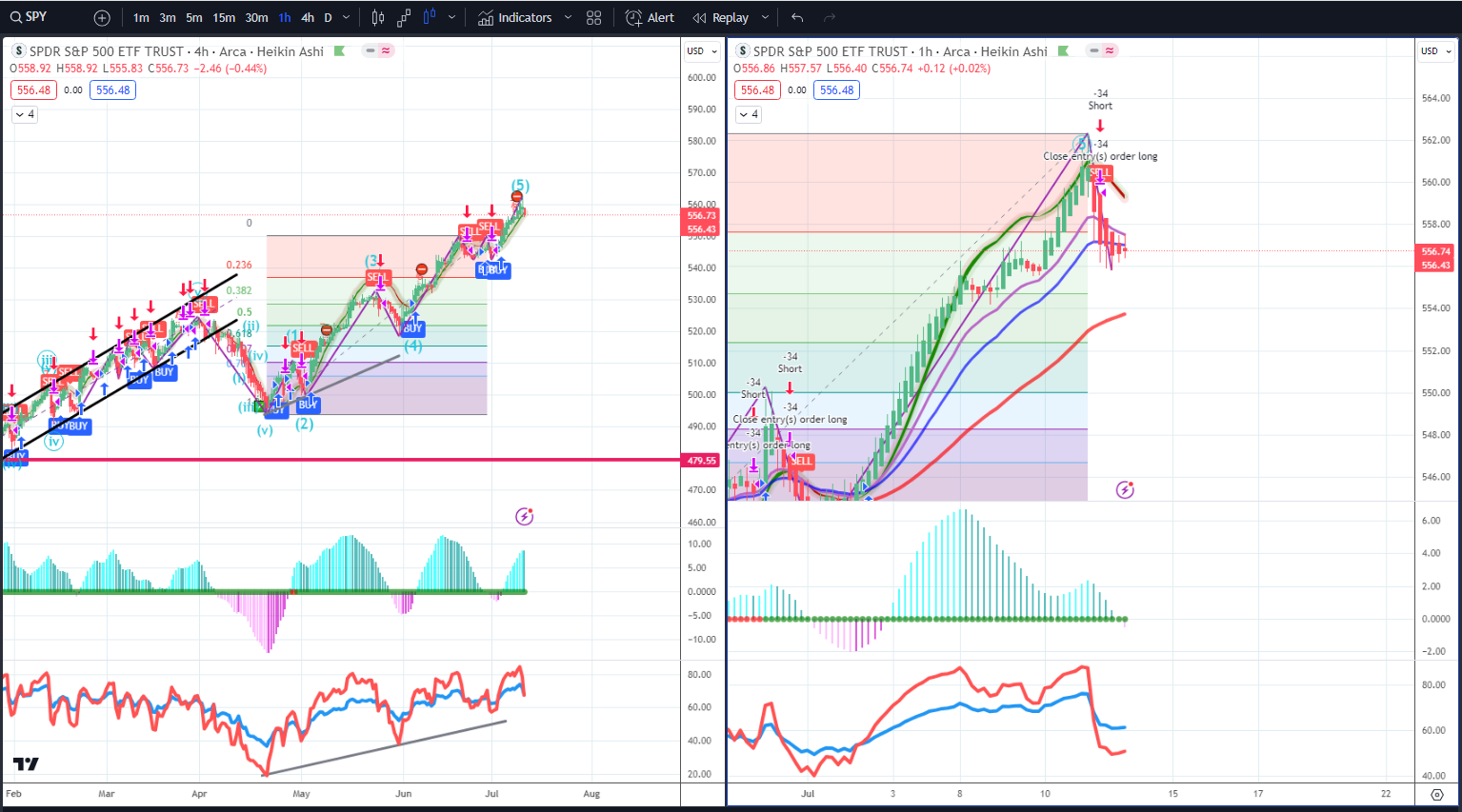Toggle the grey dash pill on 4h chart

tap(370, 50)
